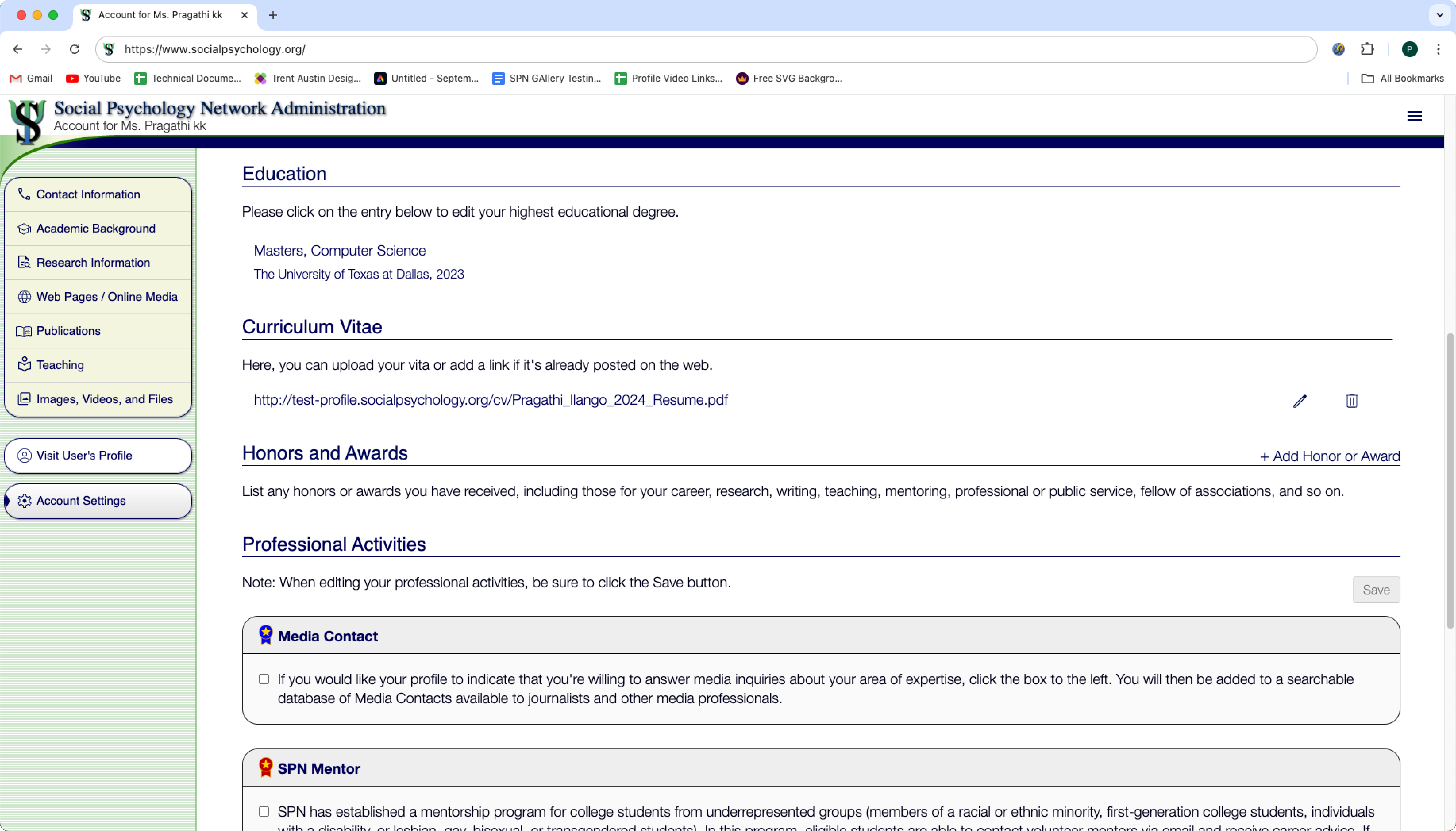Open the Publications section

coord(98,331)
